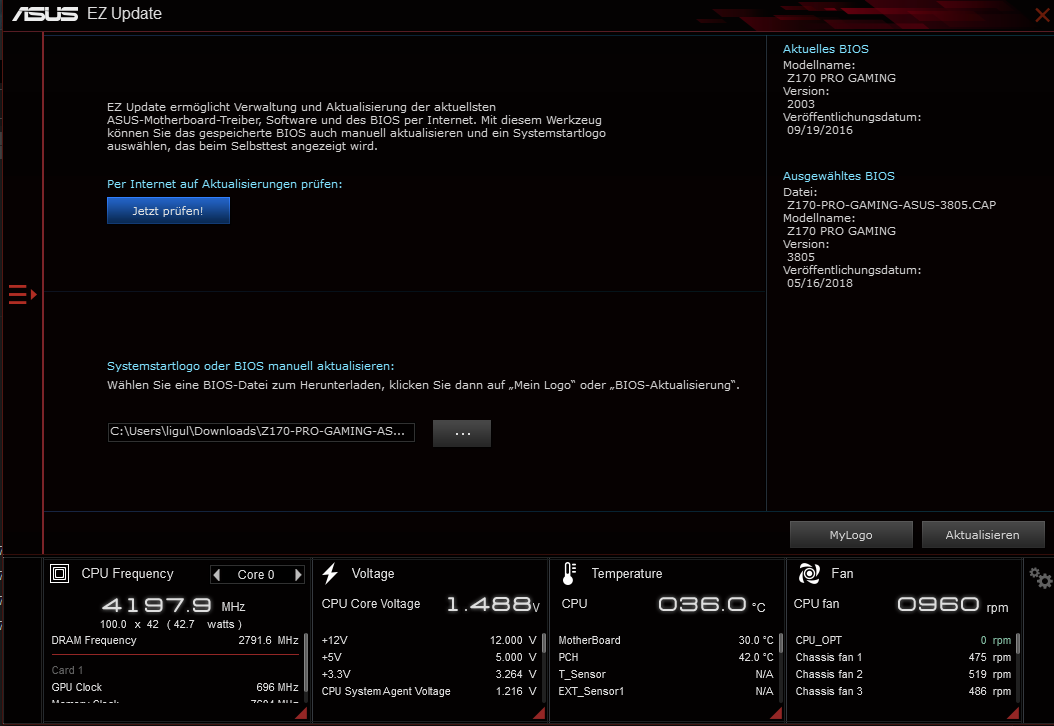1054x726 pixels.
Task: Expand the Temperature panel corner triangle
Action: tap(776, 713)
